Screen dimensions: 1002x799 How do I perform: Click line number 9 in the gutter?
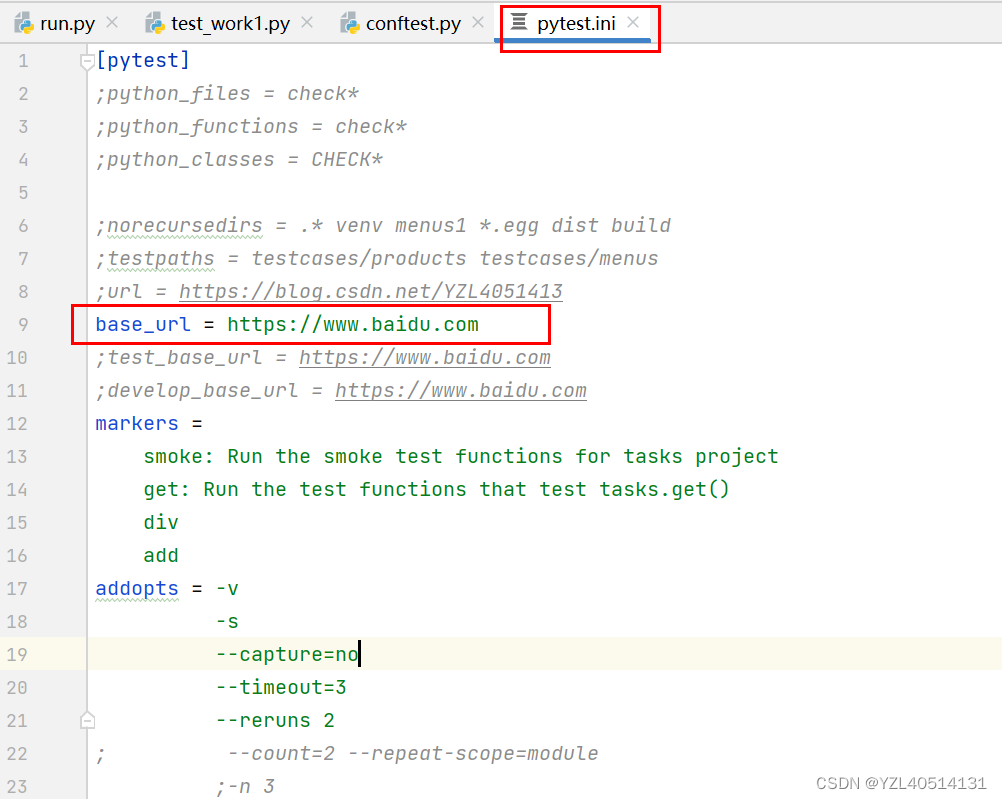pyautogui.click(x=23, y=324)
